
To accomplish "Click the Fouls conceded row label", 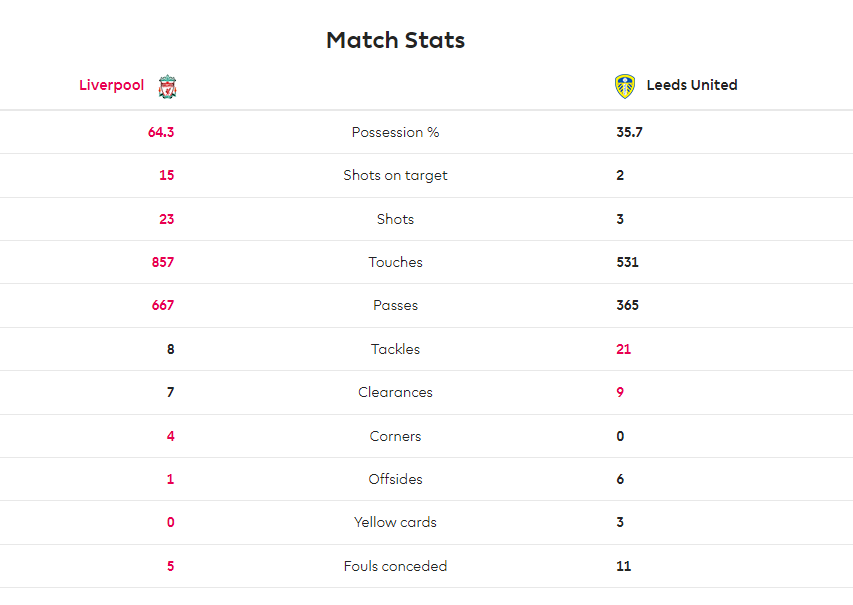I will click(x=395, y=566).
